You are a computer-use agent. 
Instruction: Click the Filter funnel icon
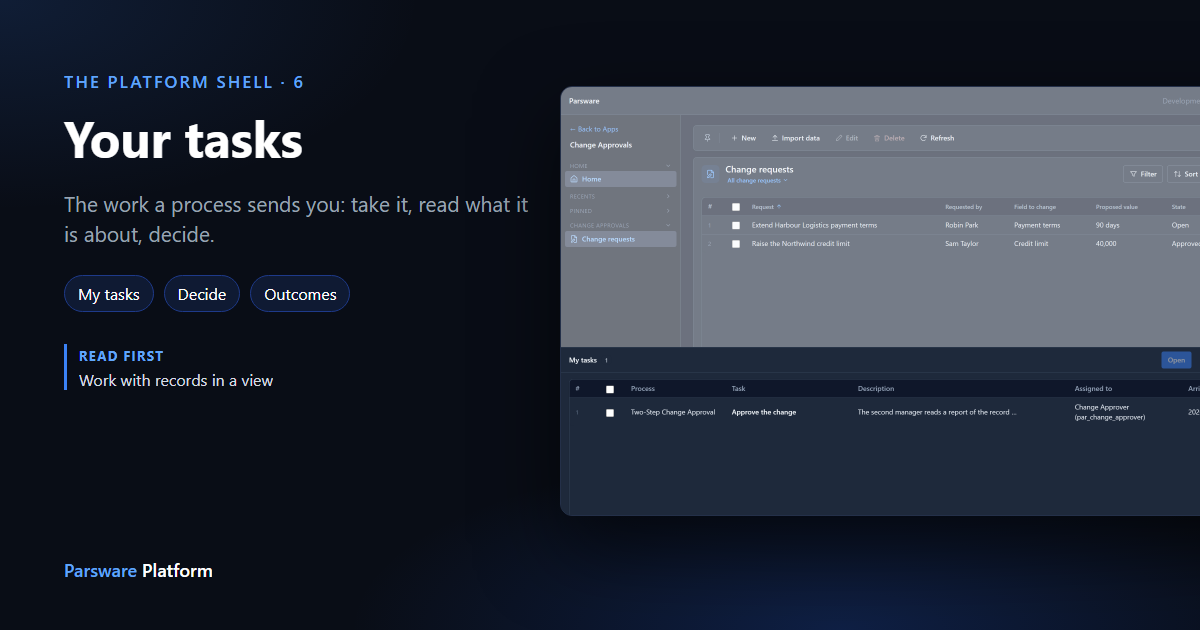pyautogui.click(x=1133, y=174)
